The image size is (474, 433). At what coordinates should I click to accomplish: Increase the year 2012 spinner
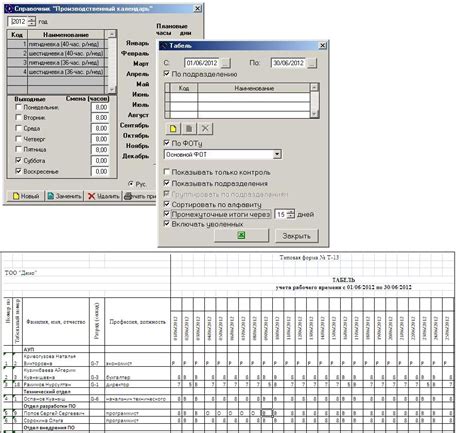point(32,19)
